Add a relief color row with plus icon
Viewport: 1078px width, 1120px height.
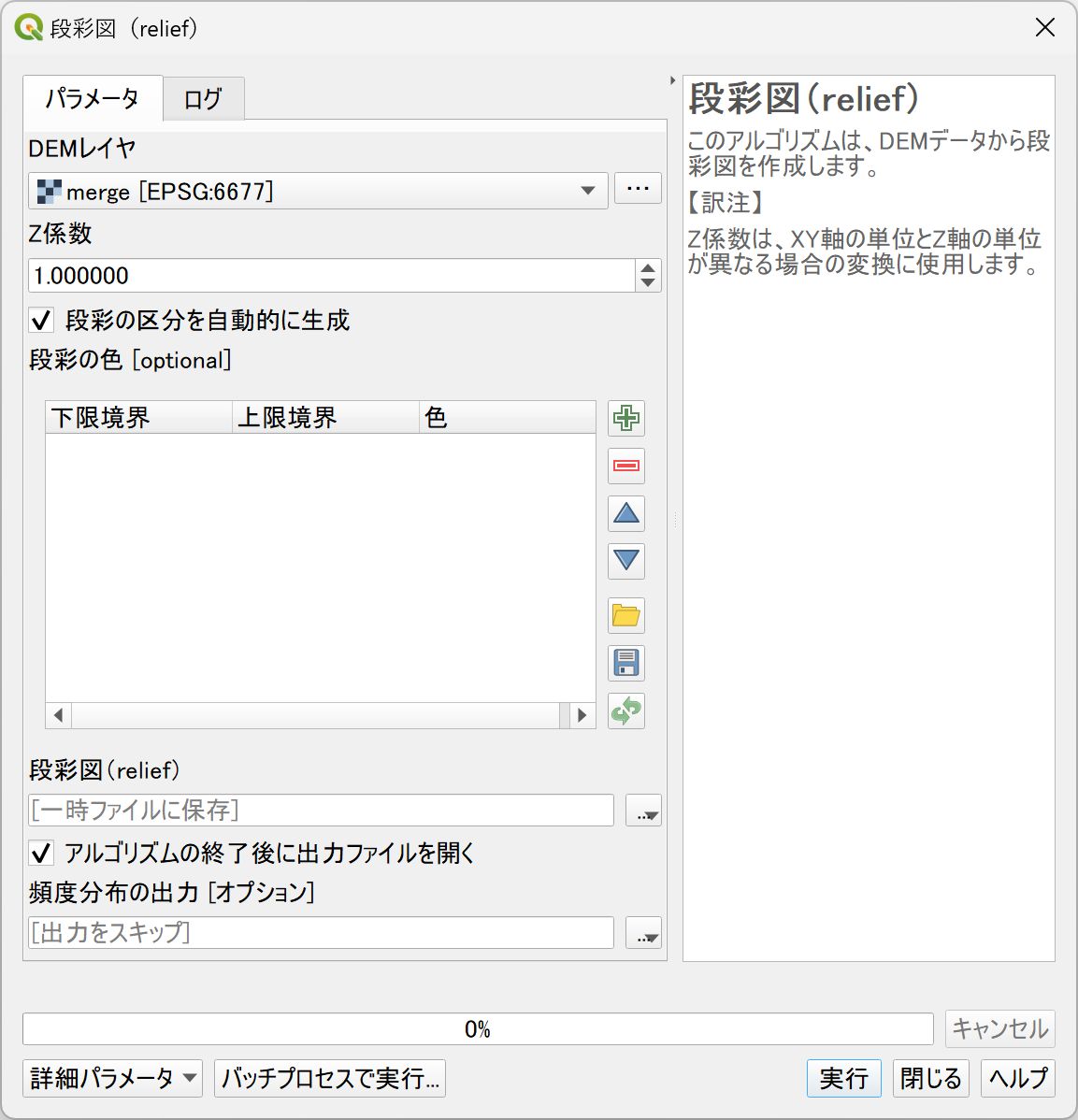pos(625,419)
